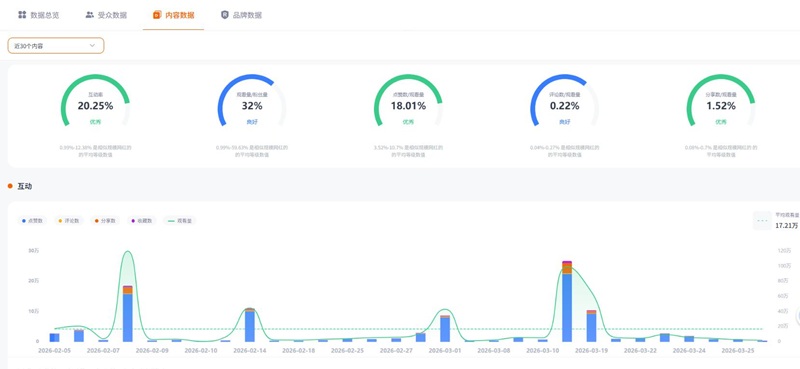The image size is (800, 369).
Task: Click the 30万 left axis value
Action: (34, 251)
